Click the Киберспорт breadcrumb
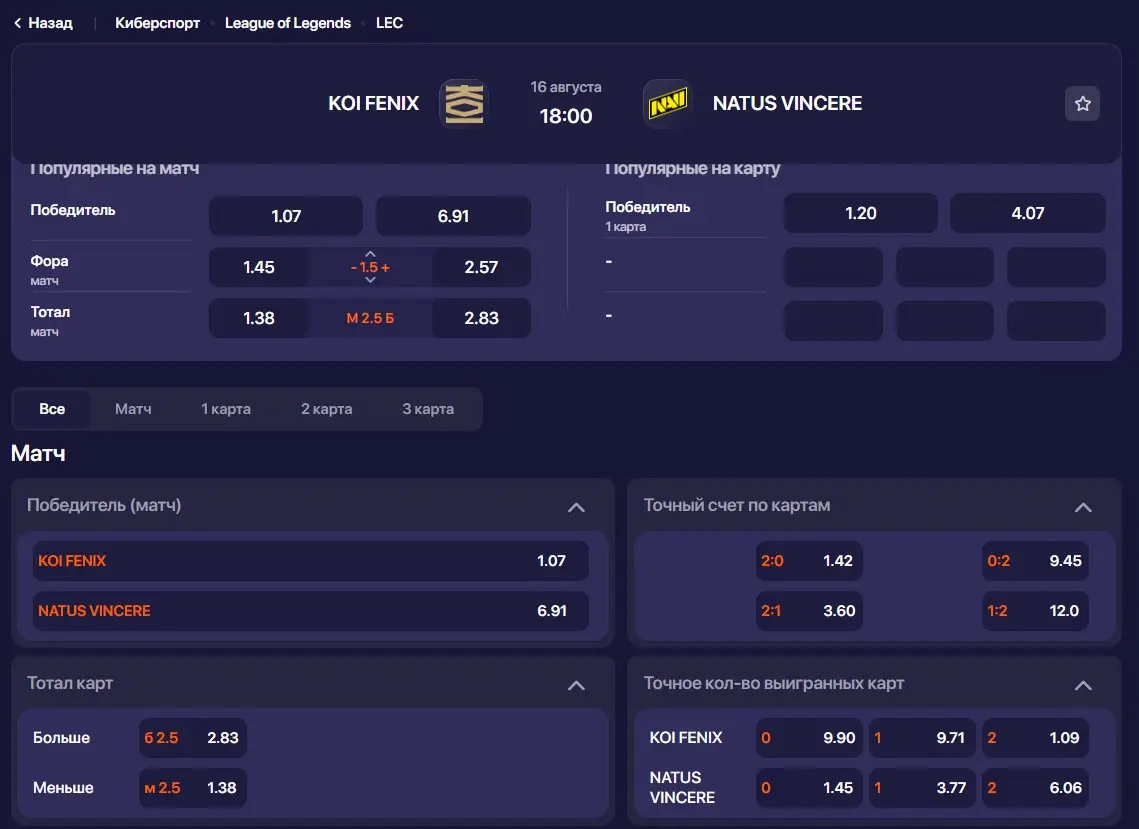The image size is (1139, 829). pos(157,22)
